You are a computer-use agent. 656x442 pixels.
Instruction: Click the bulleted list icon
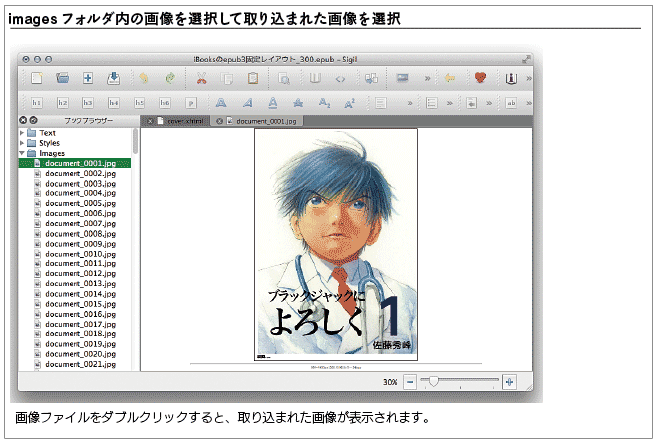[x=432, y=103]
